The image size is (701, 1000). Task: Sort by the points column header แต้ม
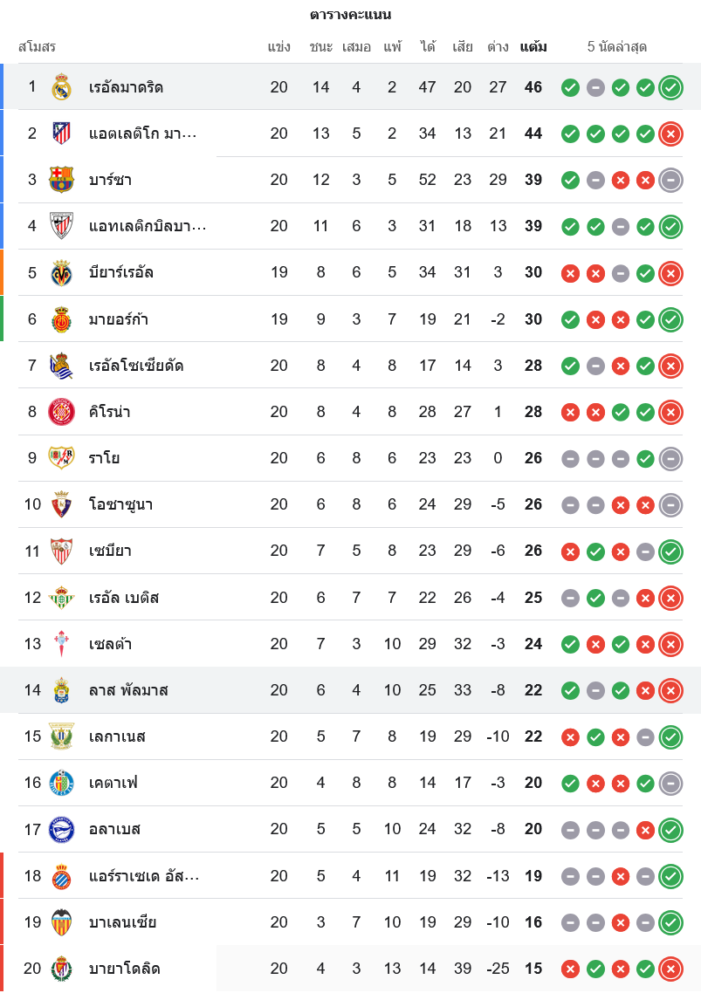click(533, 47)
